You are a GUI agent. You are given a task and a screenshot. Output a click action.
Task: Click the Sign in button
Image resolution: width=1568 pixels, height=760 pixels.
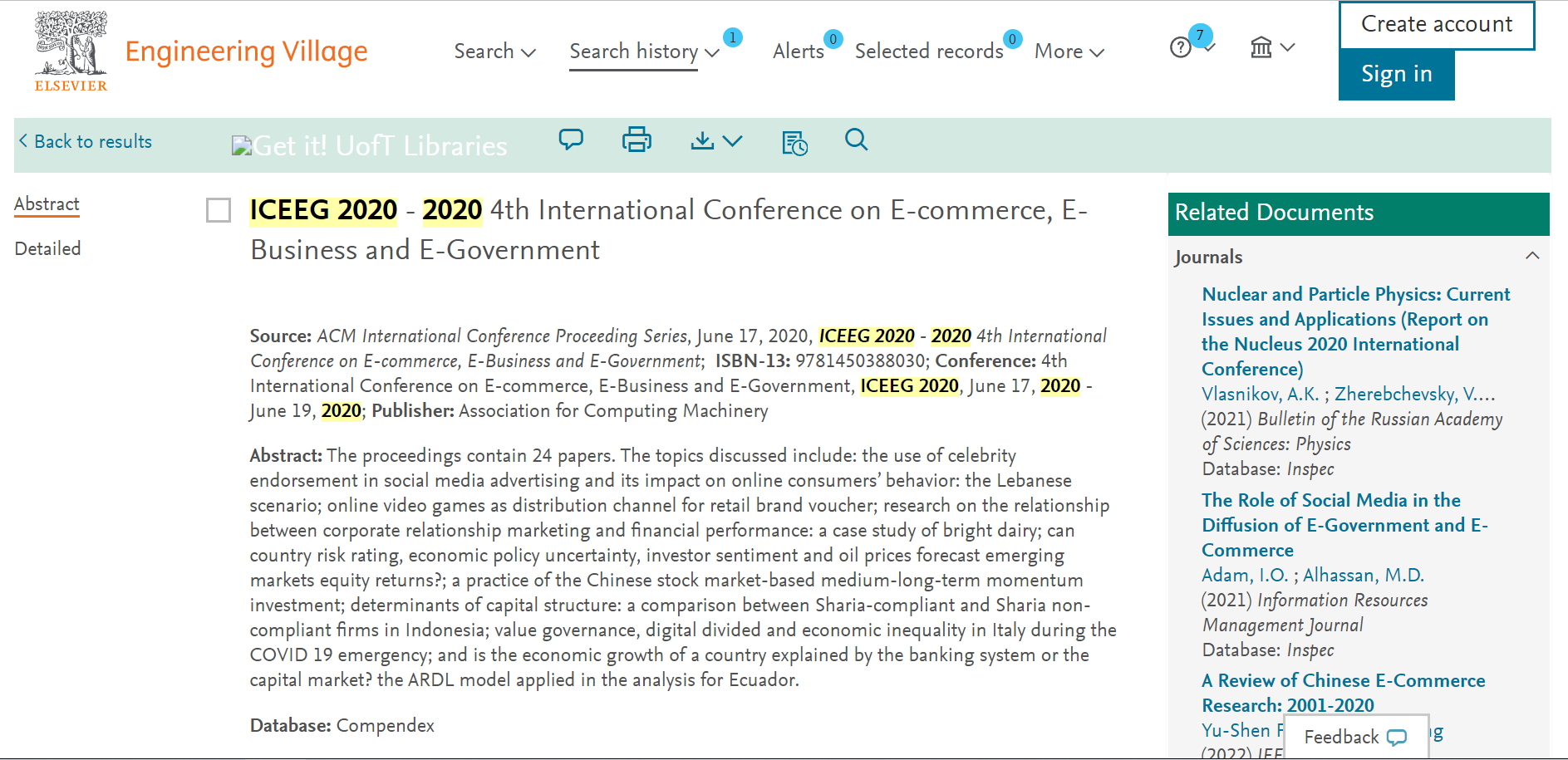tap(1396, 74)
